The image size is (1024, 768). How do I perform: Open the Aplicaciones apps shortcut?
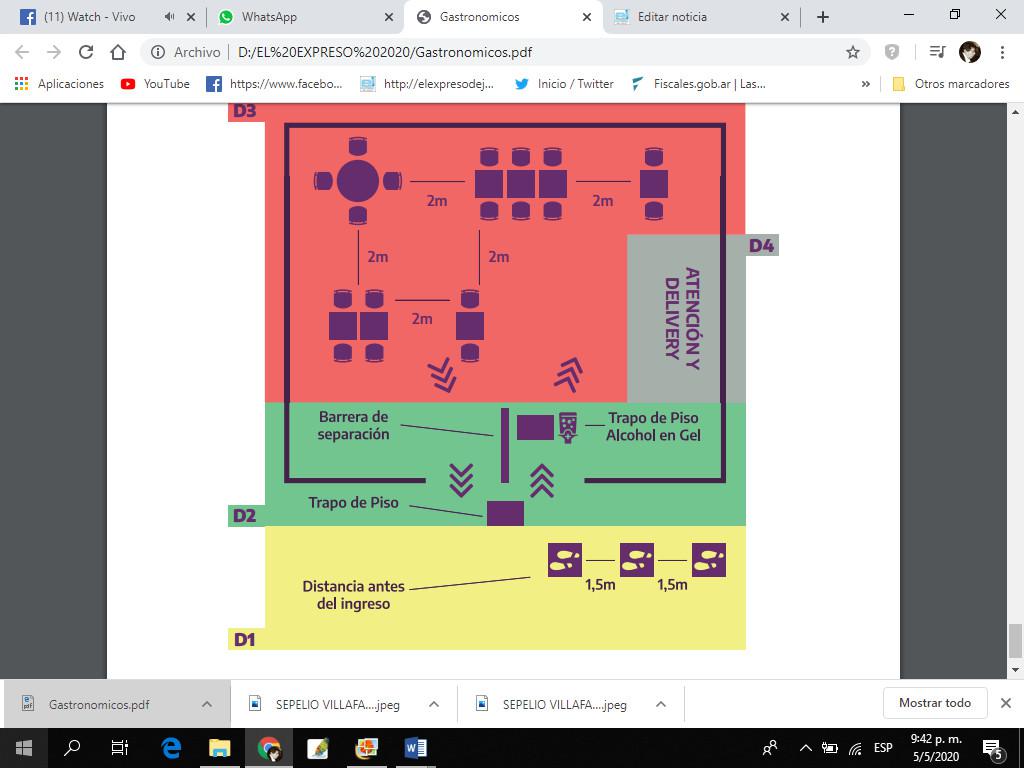60,84
